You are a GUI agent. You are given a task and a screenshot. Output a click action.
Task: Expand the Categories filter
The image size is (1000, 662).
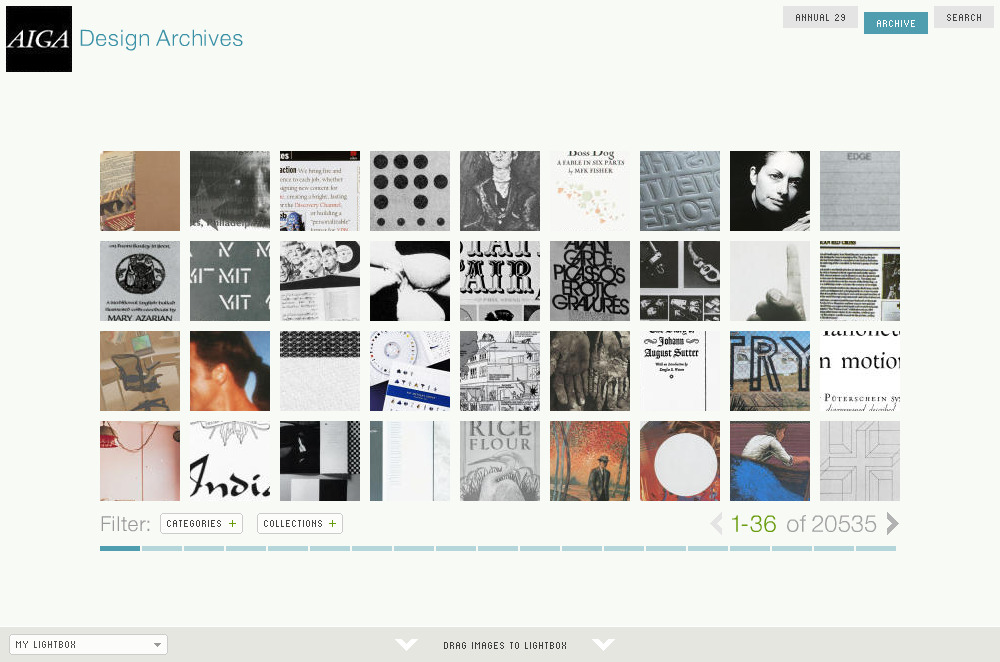pyautogui.click(x=202, y=524)
